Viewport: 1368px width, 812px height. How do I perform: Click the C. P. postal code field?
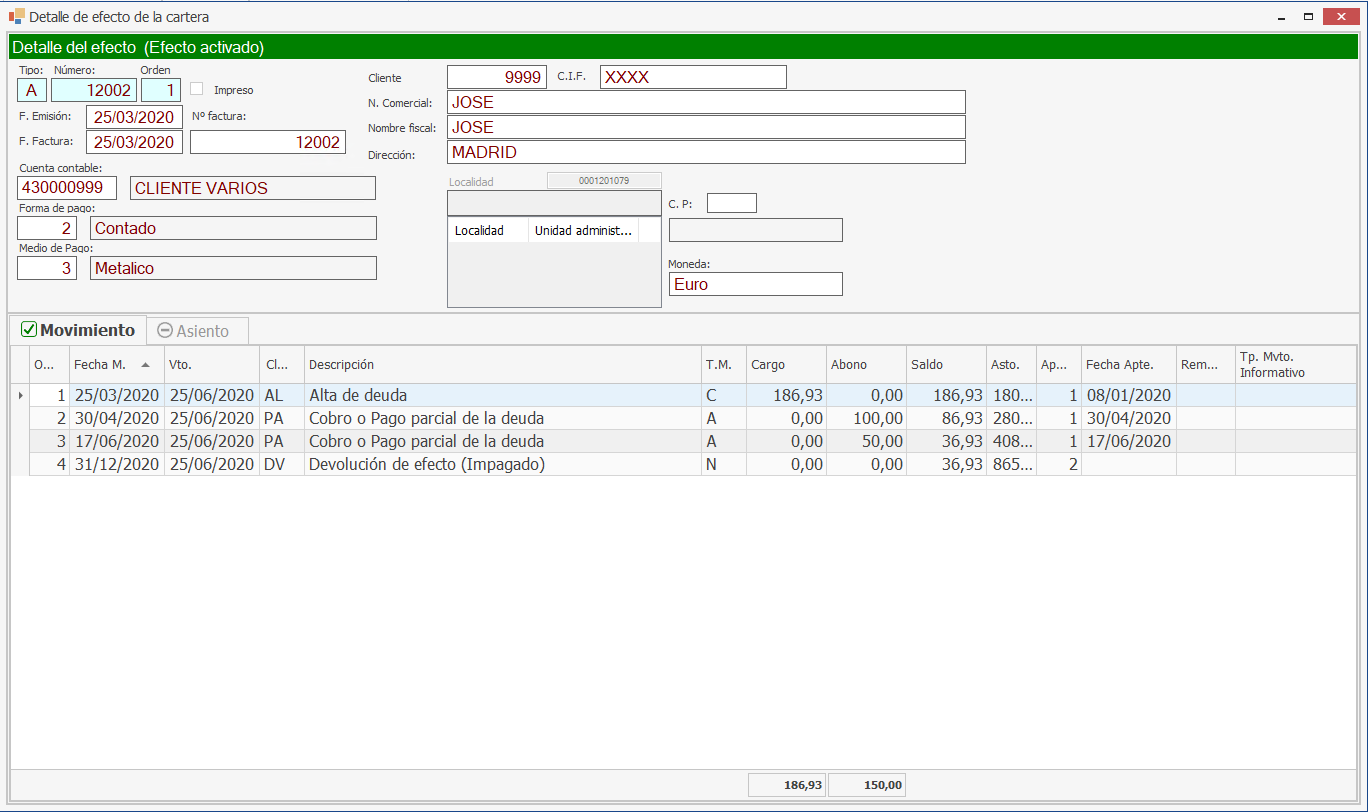pos(731,203)
